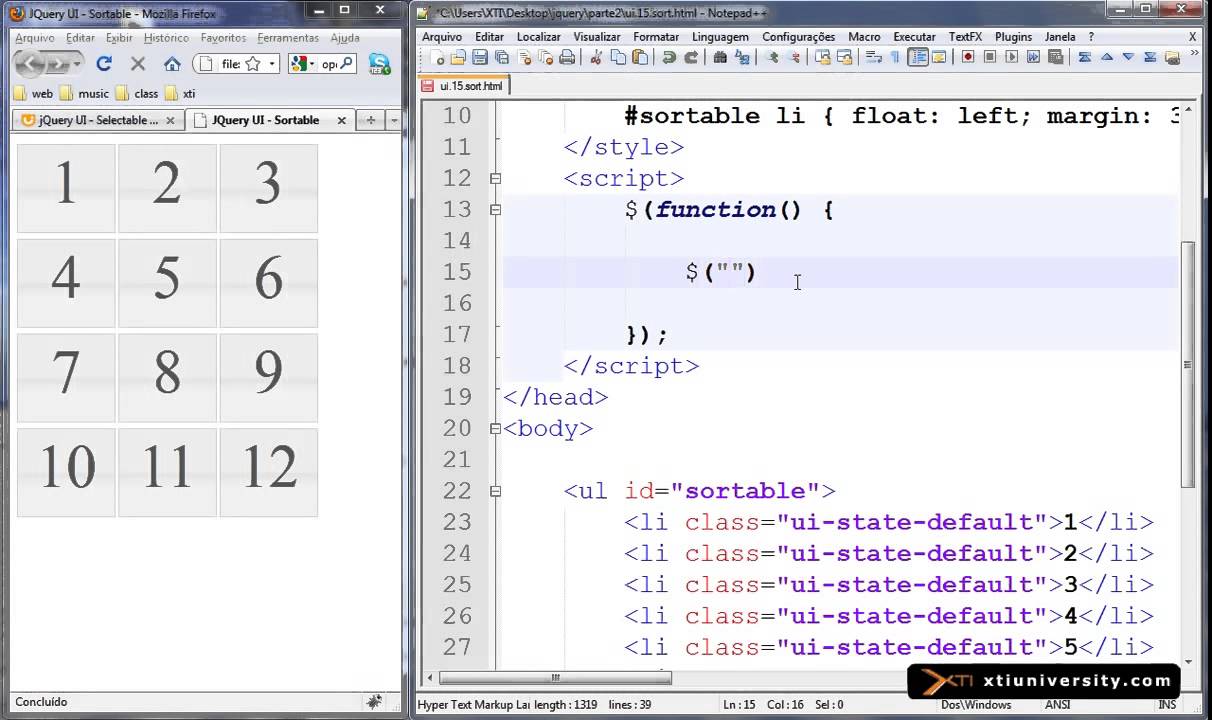The image size is (1212, 720).
Task: Toggle Show all characters pilcrow icon
Action: coord(896,57)
